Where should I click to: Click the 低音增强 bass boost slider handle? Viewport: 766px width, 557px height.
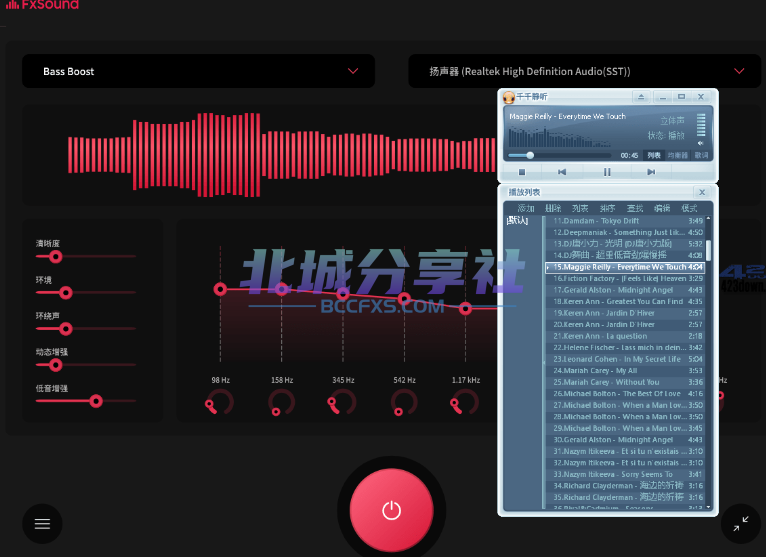(96, 401)
